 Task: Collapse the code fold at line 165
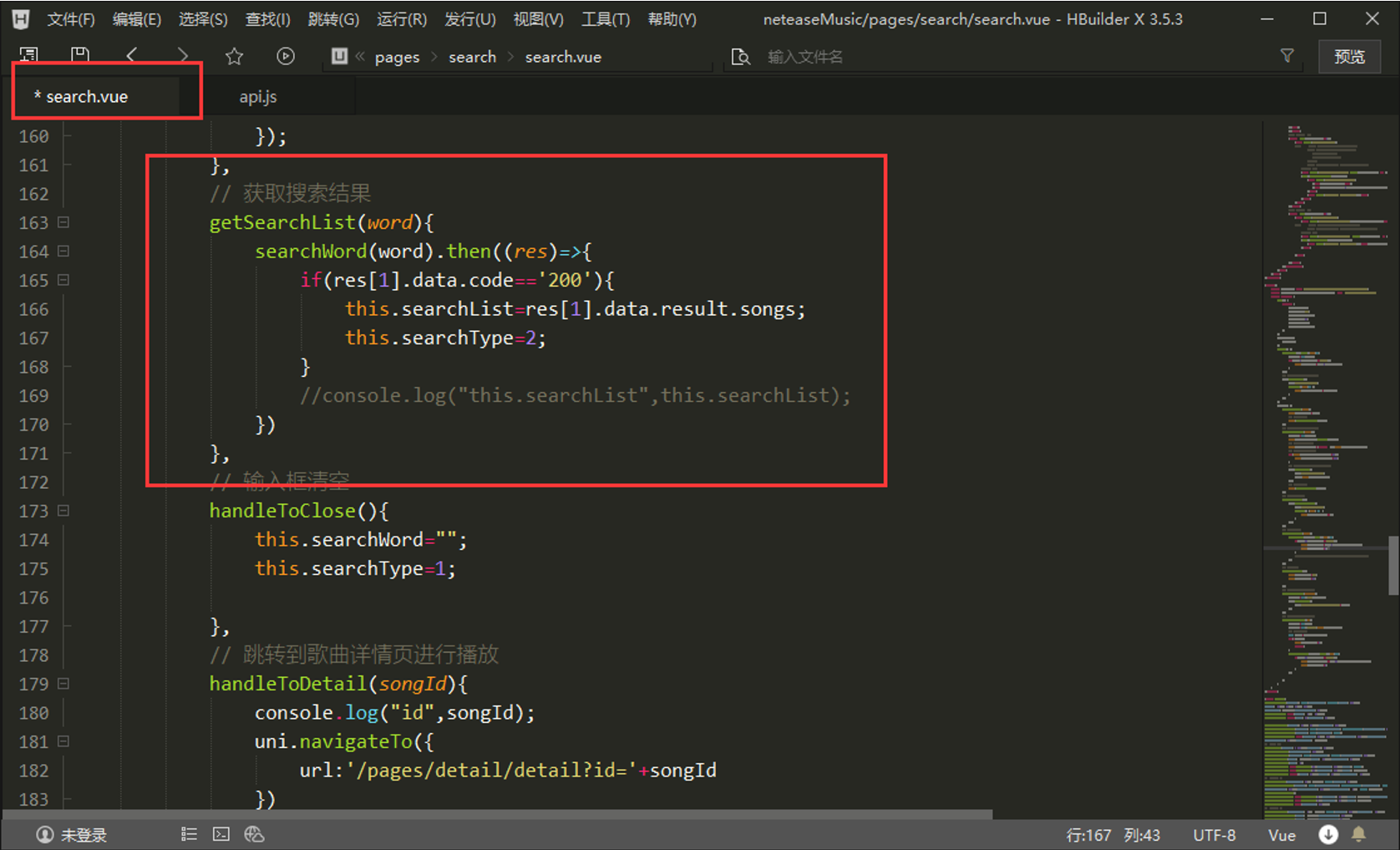click(63, 280)
